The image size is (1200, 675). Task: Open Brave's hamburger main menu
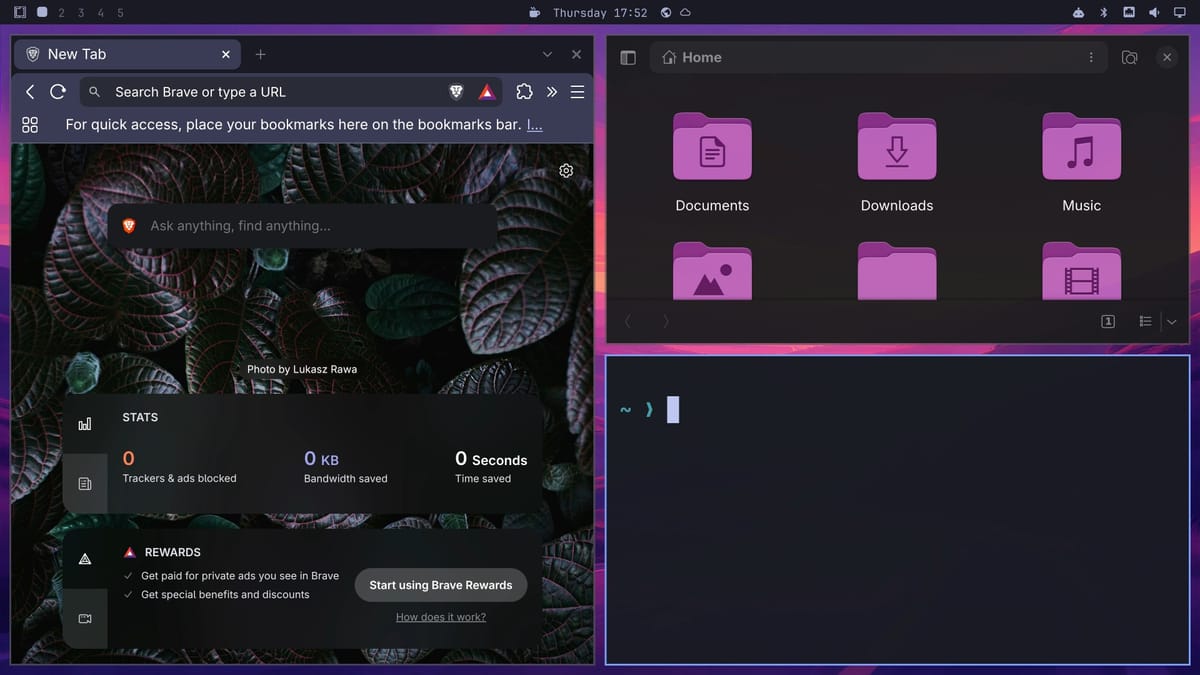[577, 92]
